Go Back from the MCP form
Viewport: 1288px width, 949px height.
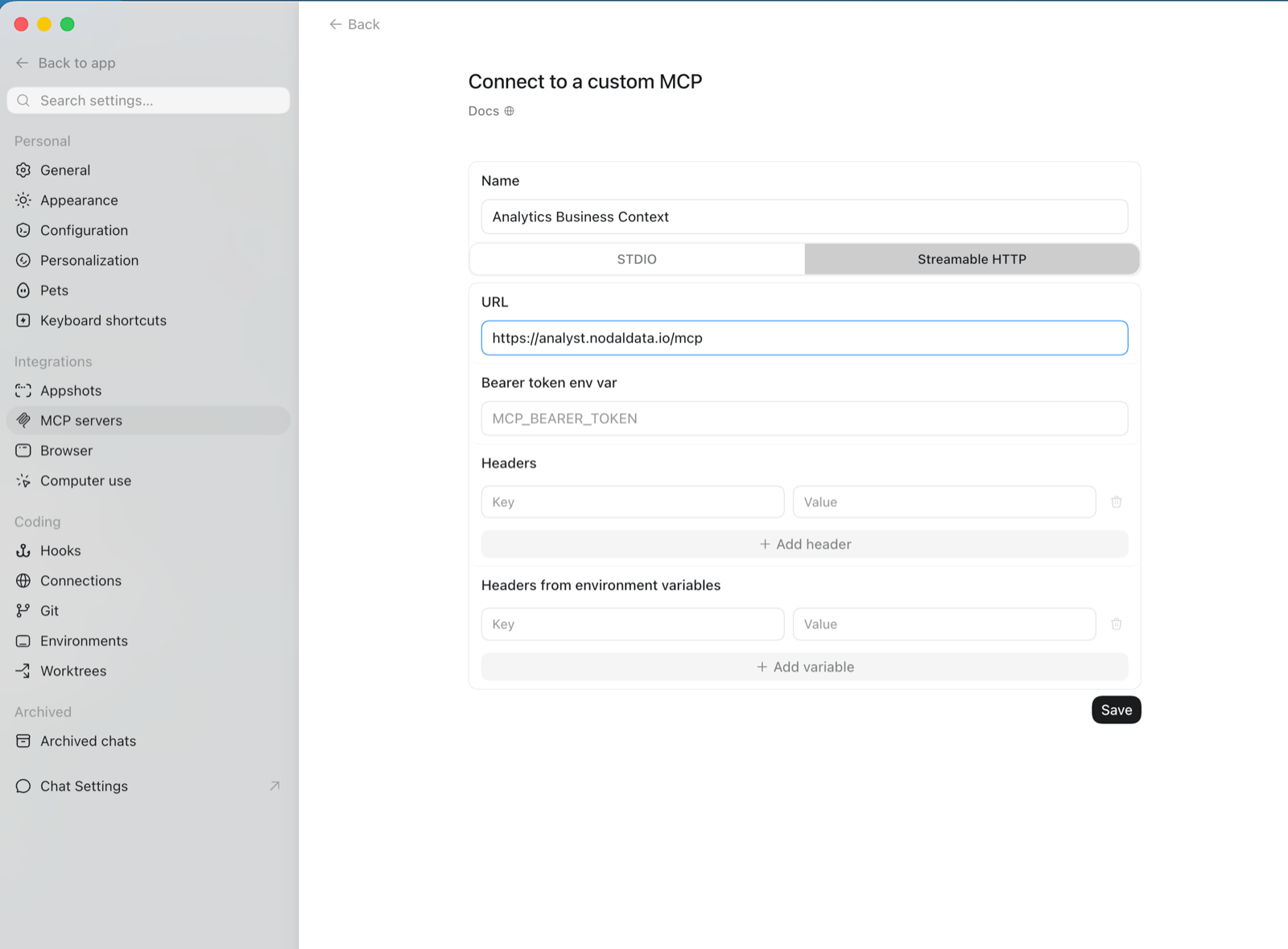coord(354,24)
